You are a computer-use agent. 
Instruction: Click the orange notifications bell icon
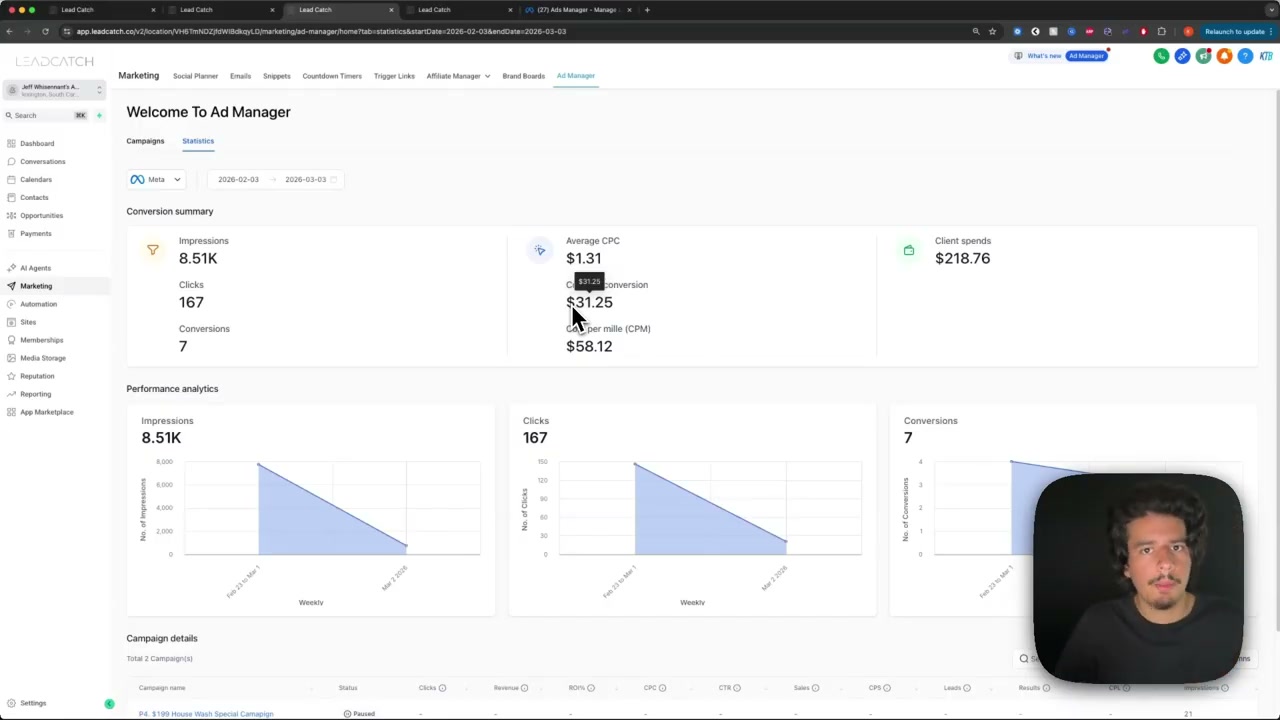1224,56
